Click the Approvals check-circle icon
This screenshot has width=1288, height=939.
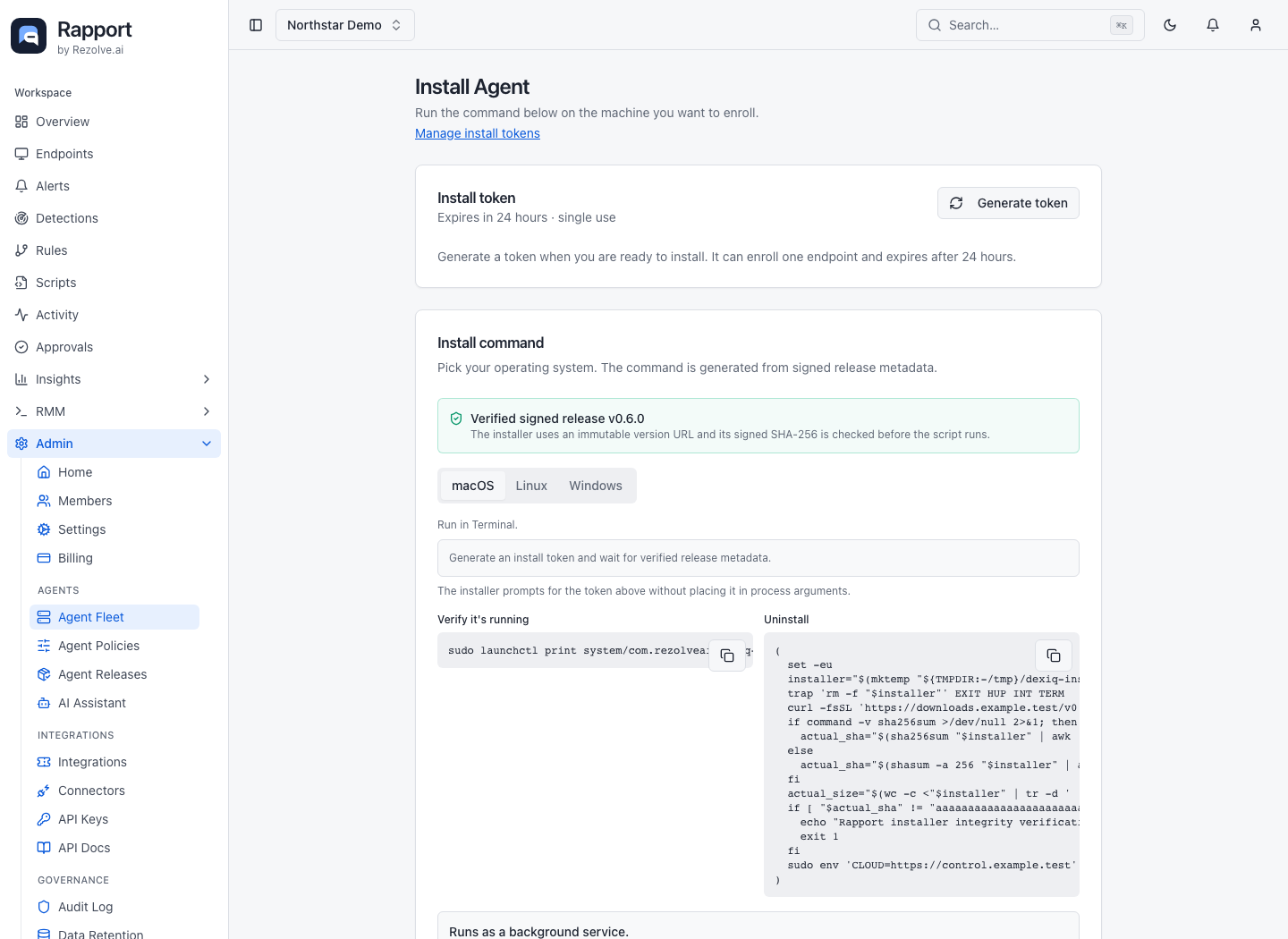pos(21,347)
